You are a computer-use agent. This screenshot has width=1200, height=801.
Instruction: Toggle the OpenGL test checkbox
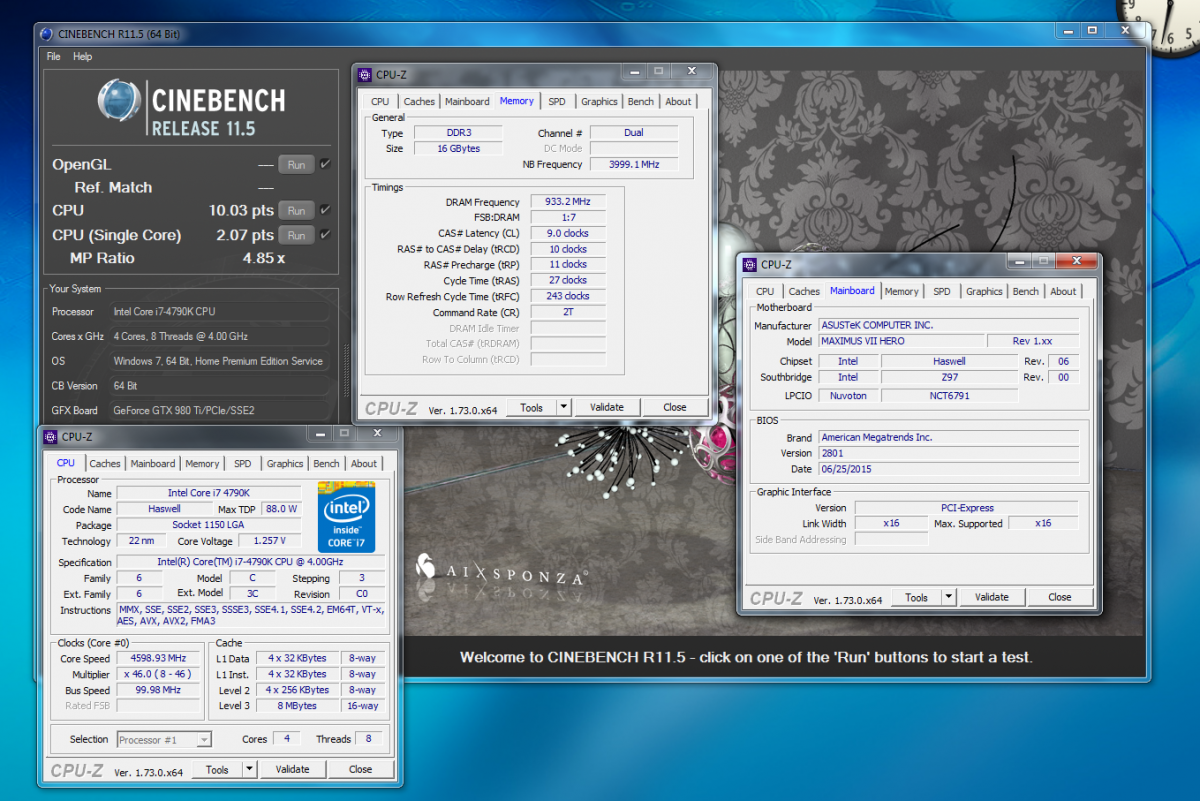[x=325, y=164]
